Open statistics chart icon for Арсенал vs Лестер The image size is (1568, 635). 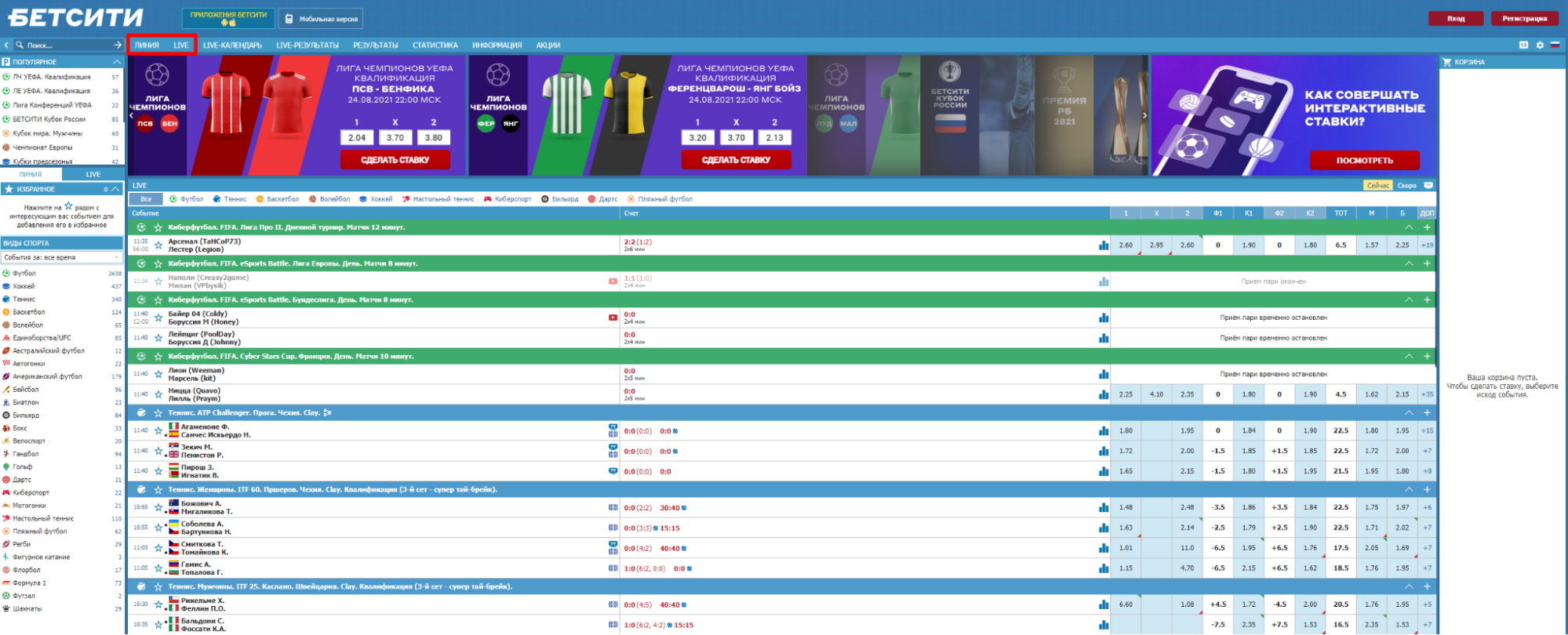[1104, 245]
